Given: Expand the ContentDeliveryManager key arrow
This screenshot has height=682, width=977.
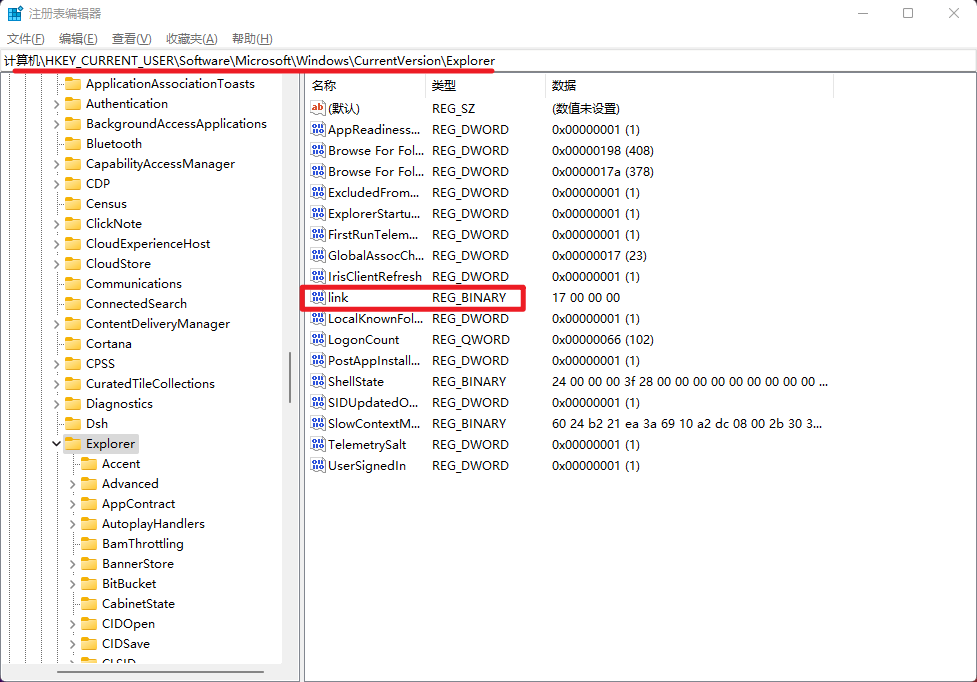Looking at the screenshot, I should point(56,324).
